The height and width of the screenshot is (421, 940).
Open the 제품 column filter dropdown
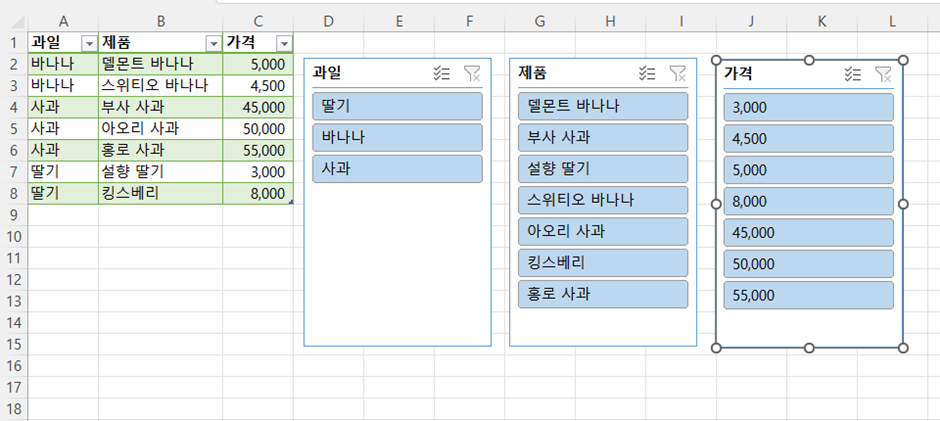click(213, 43)
